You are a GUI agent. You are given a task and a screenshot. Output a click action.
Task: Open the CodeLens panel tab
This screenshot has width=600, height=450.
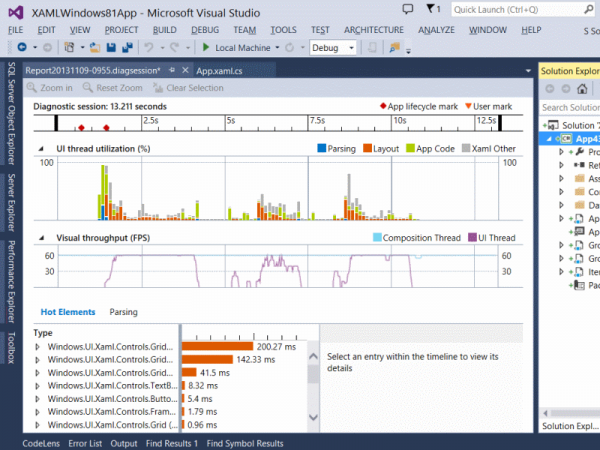pyautogui.click(x=41, y=443)
